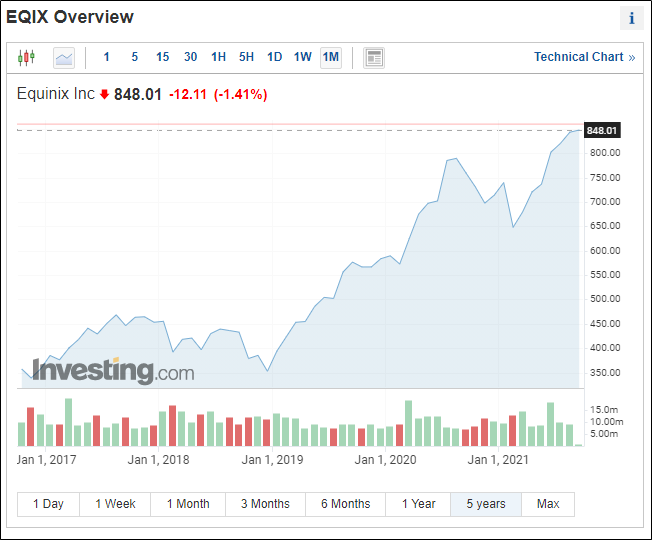The width and height of the screenshot is (652, 540).
Task: Show the 1 Day range
Action: 48,504
